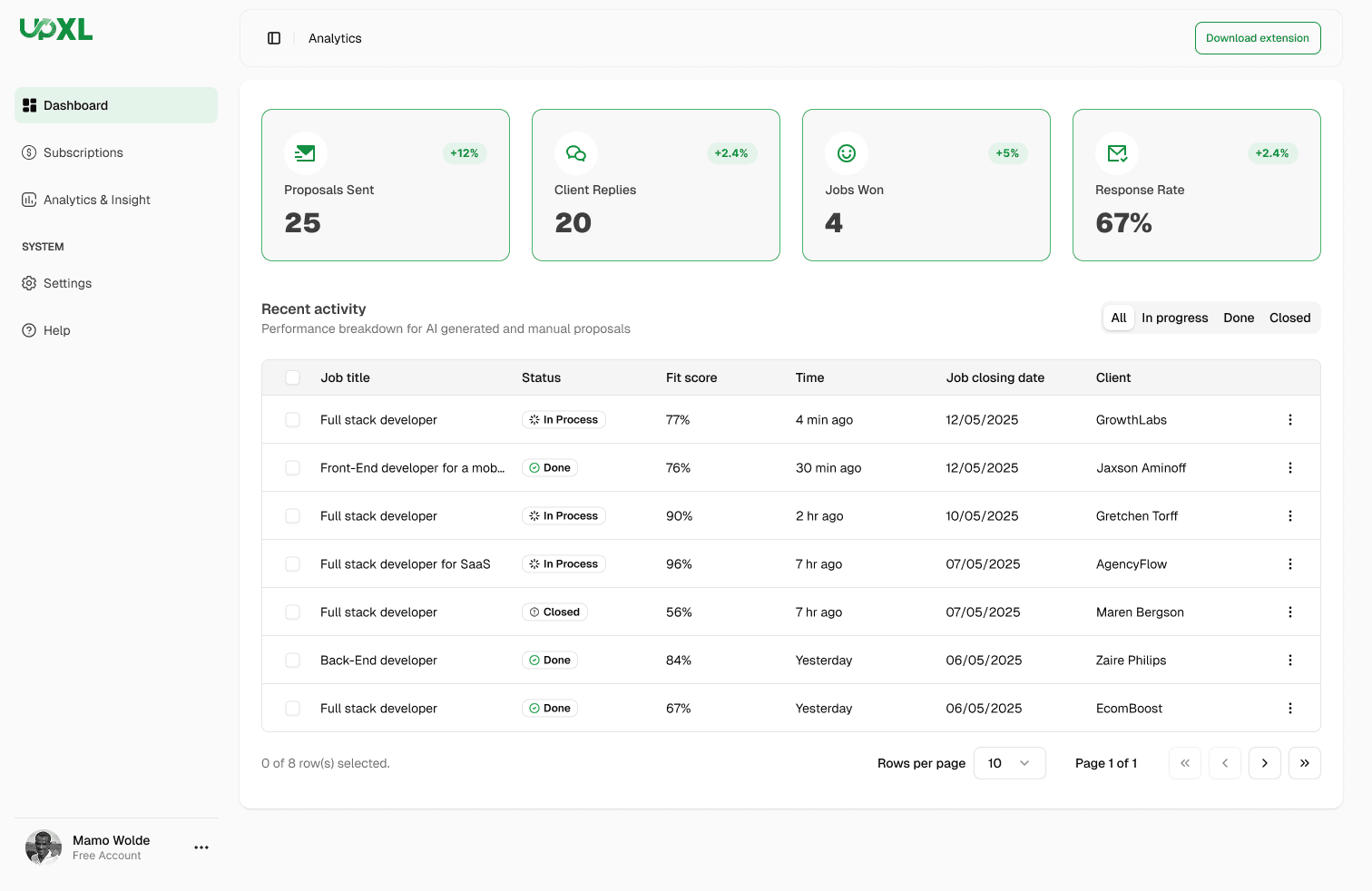This screenshot has width=1372, height=891.
Task: Click the Analytics & Insight chart icon
Action: click(x=29, y=200)
